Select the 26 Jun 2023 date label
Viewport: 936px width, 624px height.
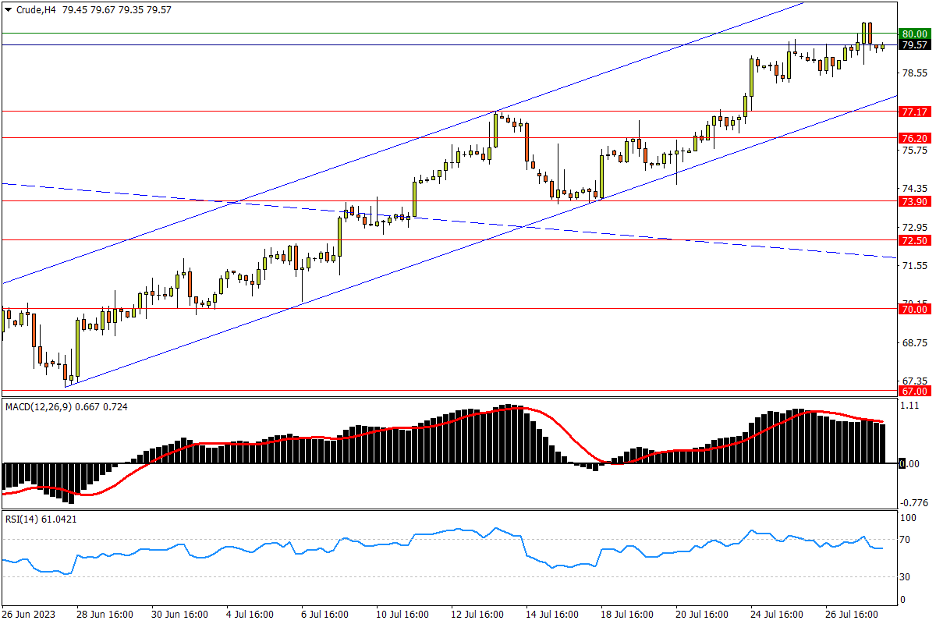coord(30,613)
